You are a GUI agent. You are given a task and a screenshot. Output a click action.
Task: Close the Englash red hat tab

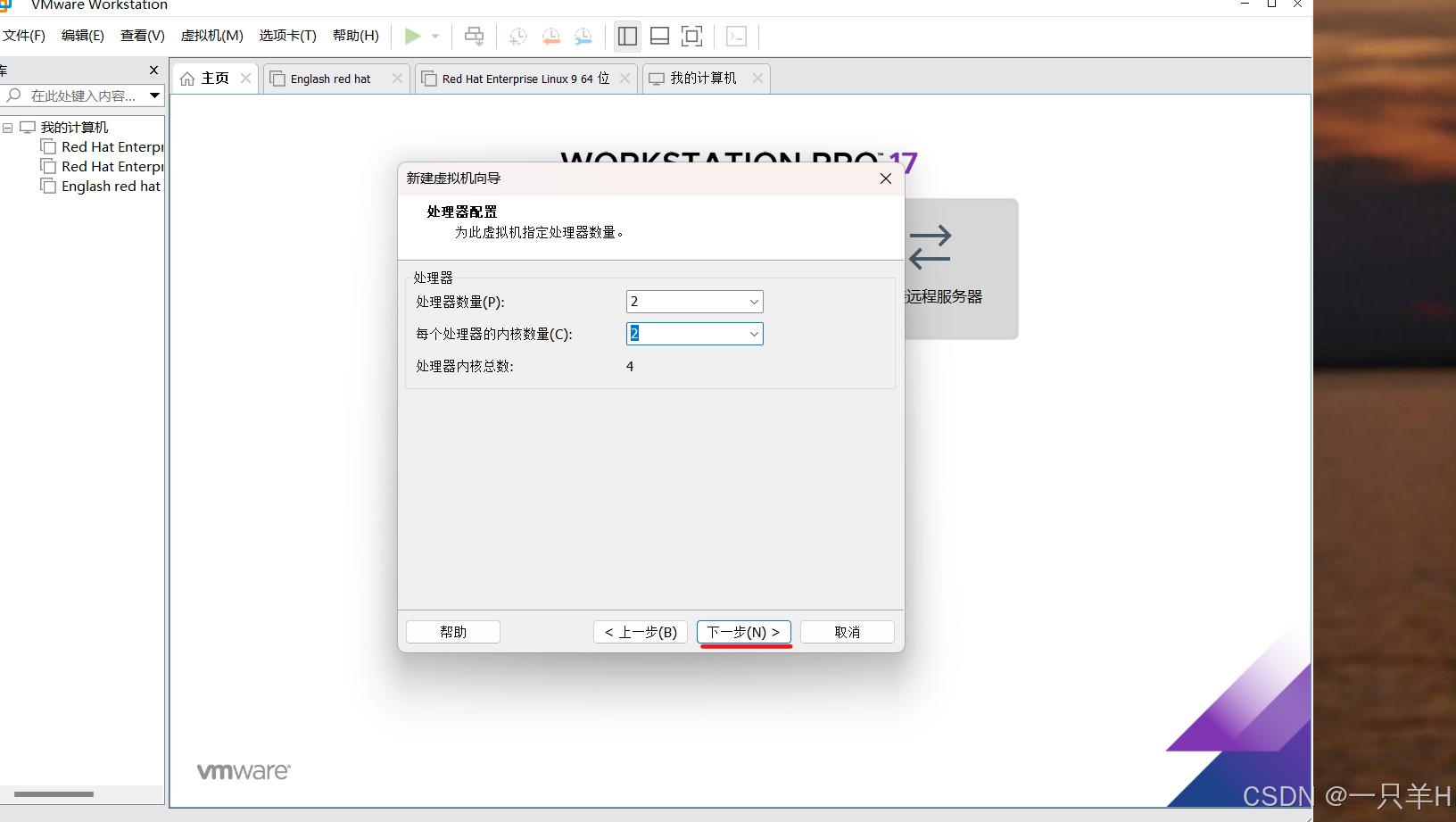pyautogui.click(x=398, y=79)
